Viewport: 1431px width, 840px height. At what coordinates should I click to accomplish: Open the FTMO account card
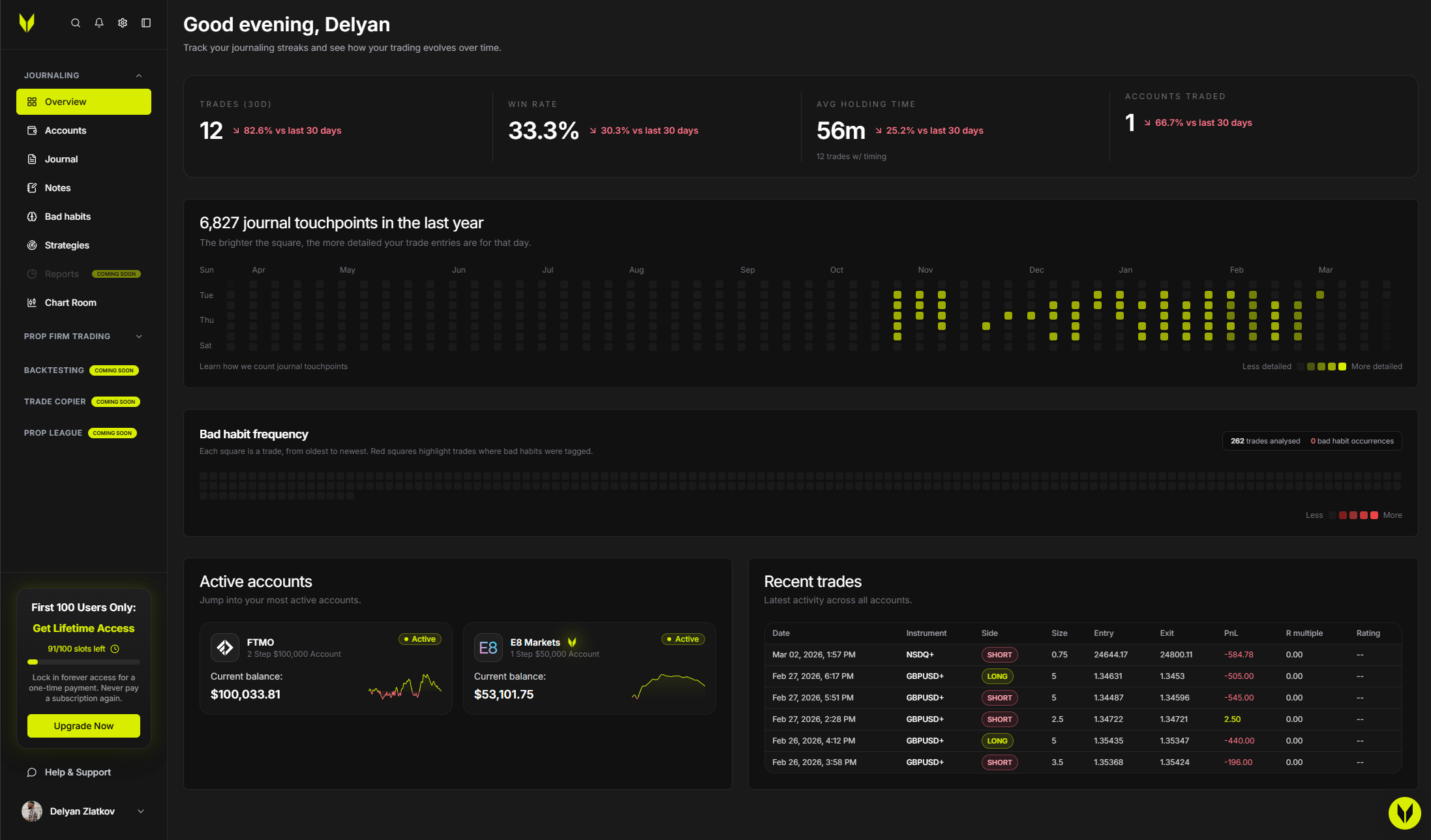[325, 668]
